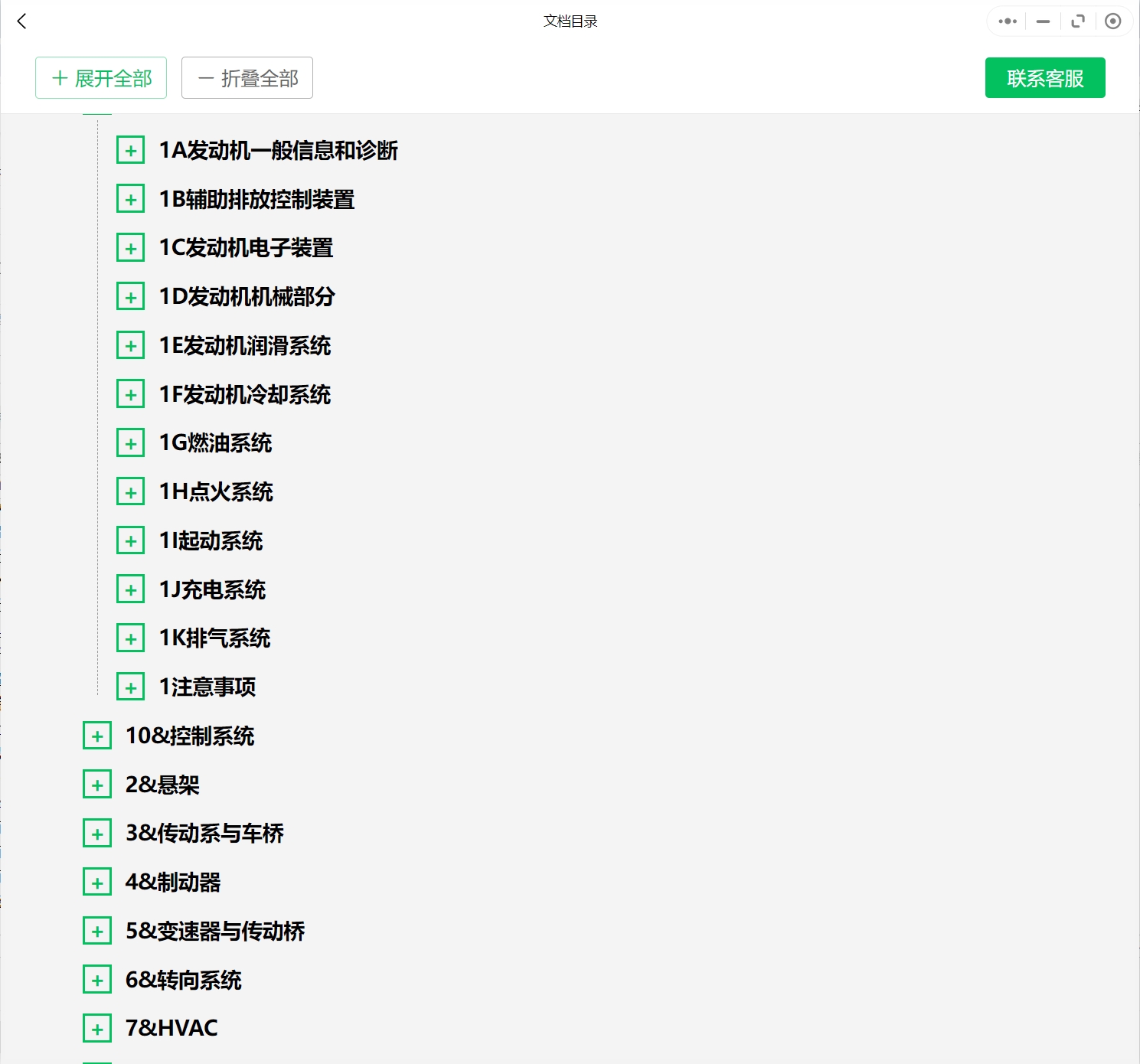Expand the 1注意事项 section

131,686
